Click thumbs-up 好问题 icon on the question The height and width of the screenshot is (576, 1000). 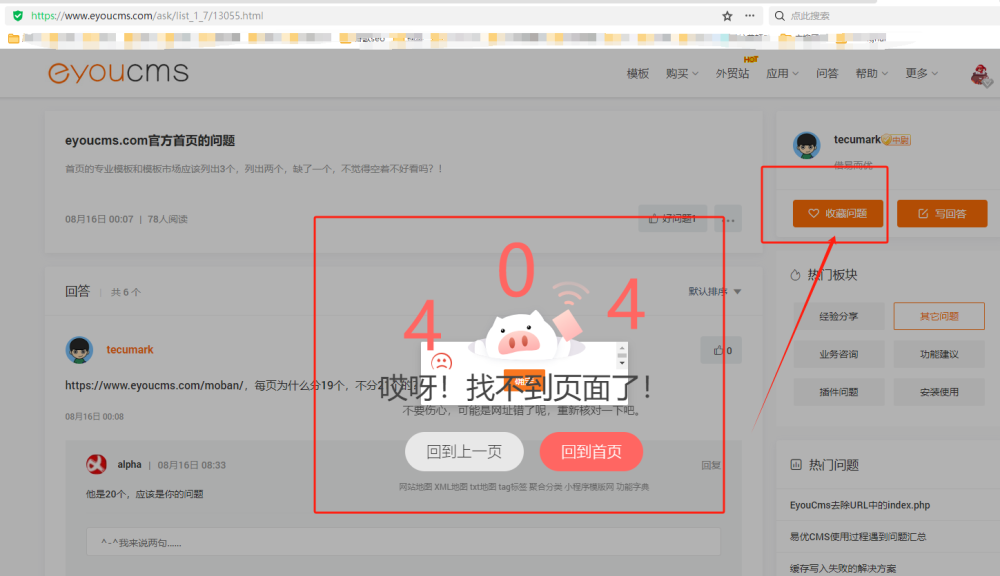tap(653, 219)
